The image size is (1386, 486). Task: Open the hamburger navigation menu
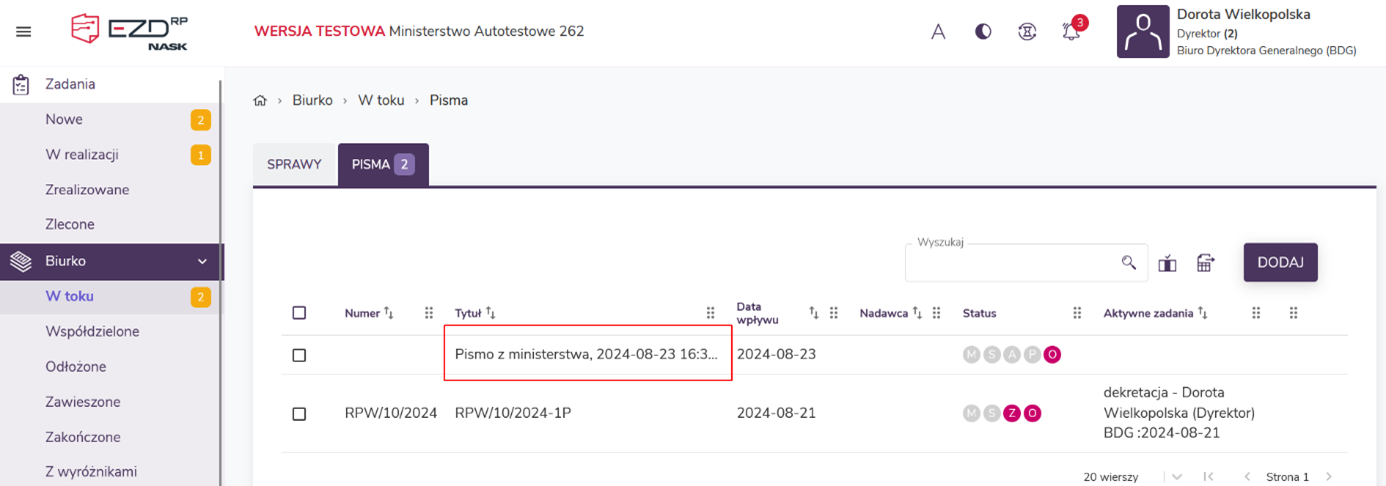[24, 32]
